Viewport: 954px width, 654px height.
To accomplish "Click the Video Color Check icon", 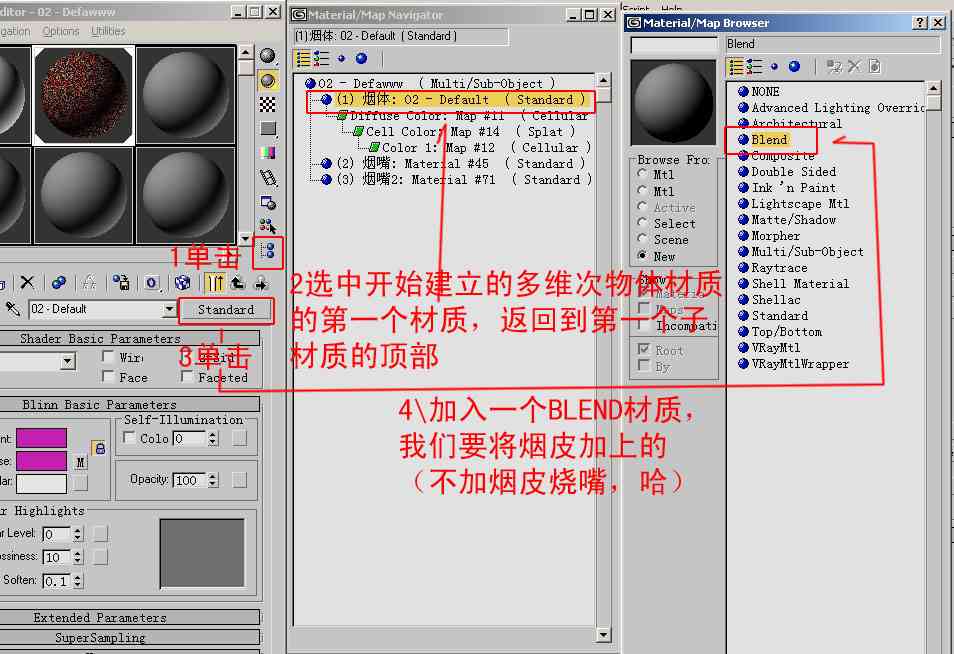I will click(x=268, y=153).
